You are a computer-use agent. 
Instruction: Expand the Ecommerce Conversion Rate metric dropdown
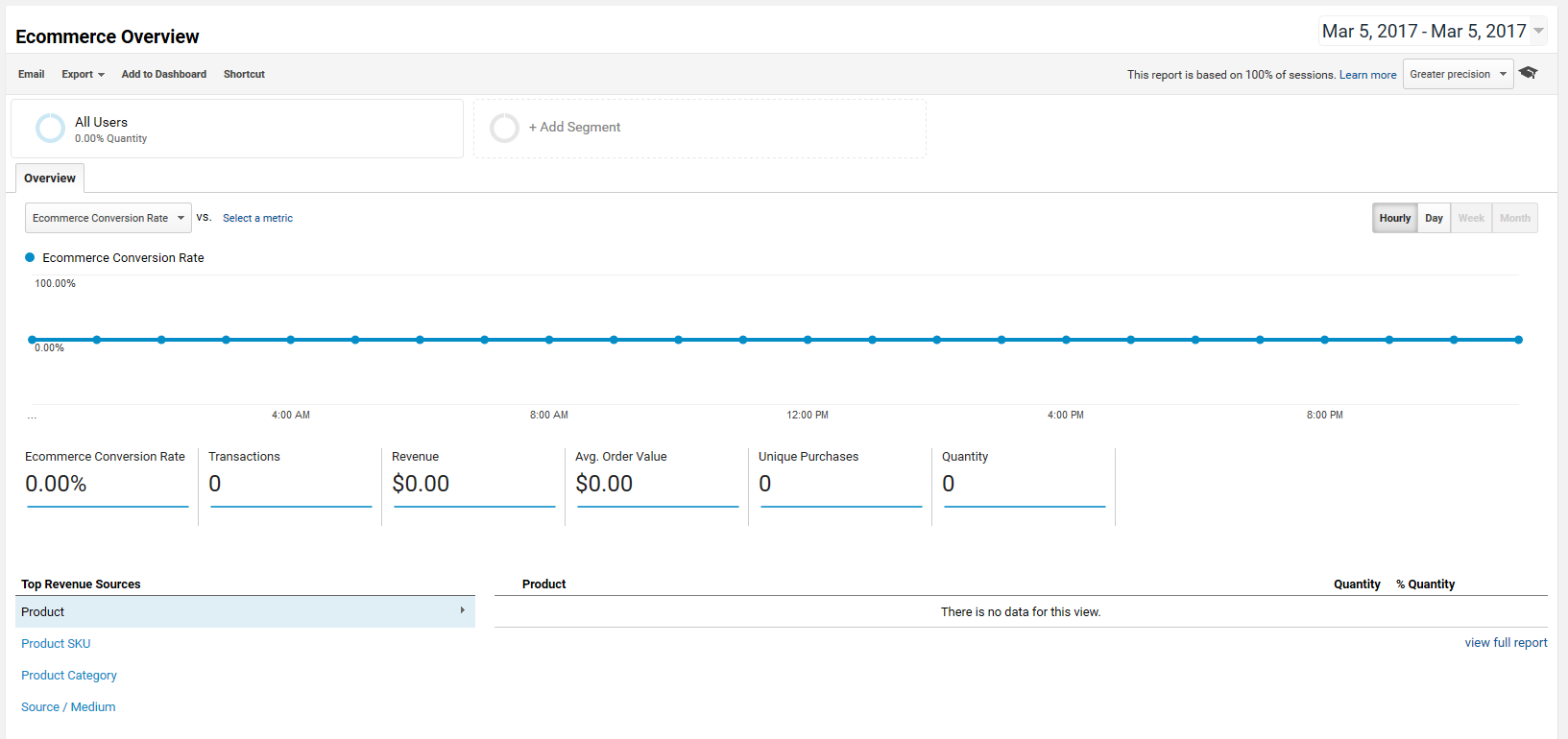(x=108, y=218)
